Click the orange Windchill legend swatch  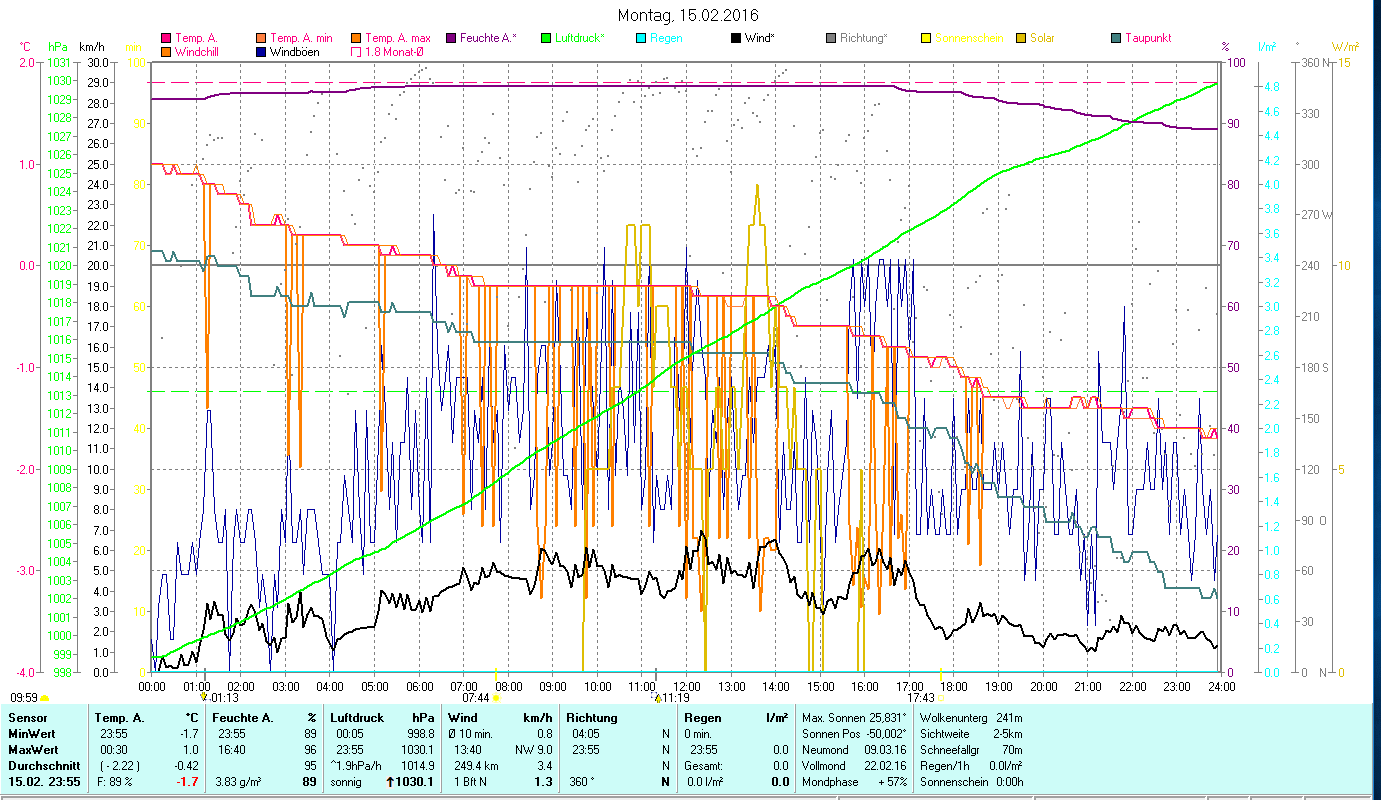tap(165, 51)
